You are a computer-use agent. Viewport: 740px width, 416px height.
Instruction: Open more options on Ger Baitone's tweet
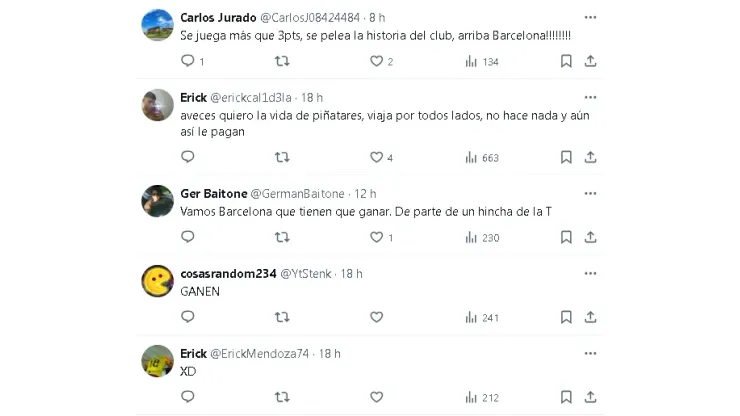click(590, 193)
